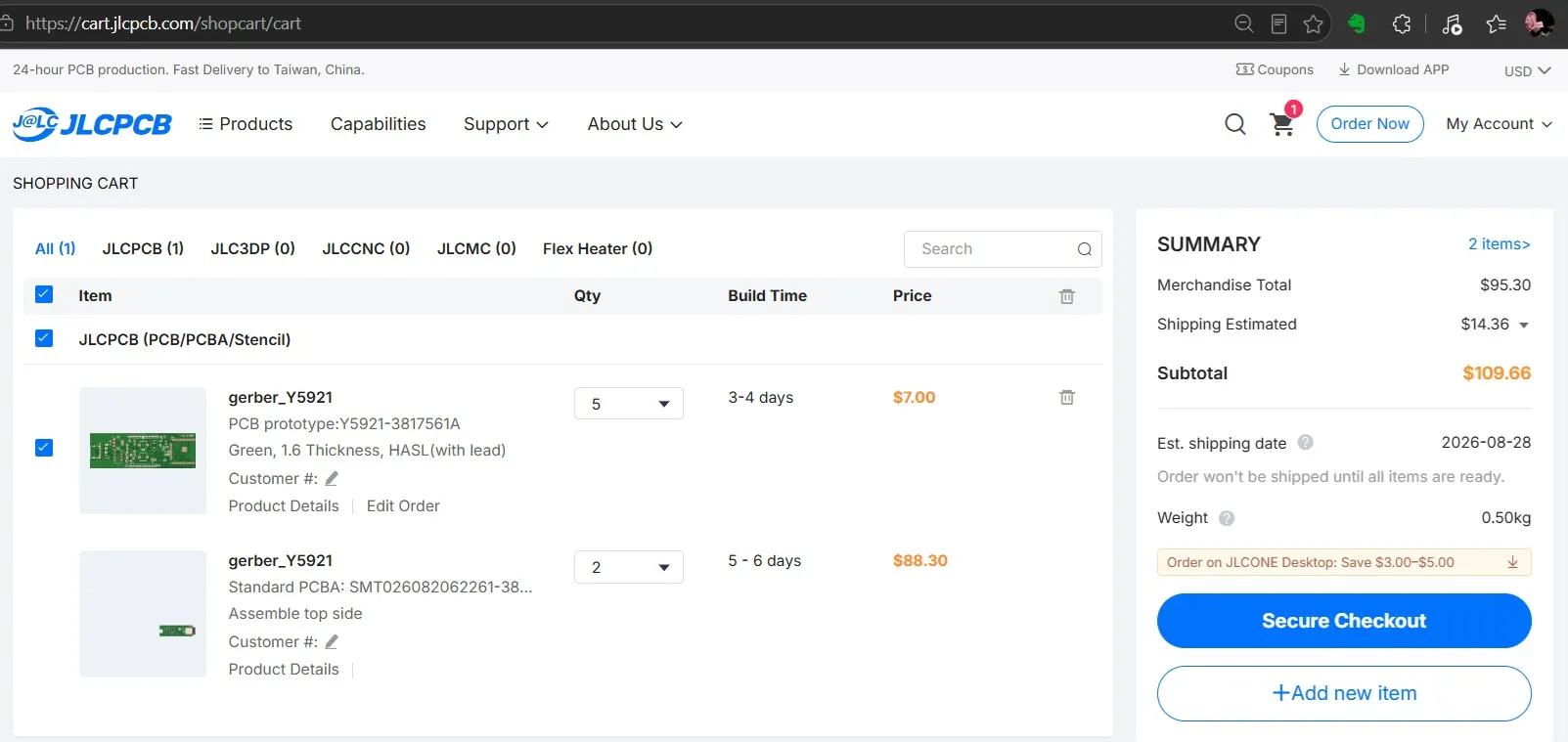Screen dimensions: 1568x742
Task: Click the Download APP link
Action: coord(1394,69)
